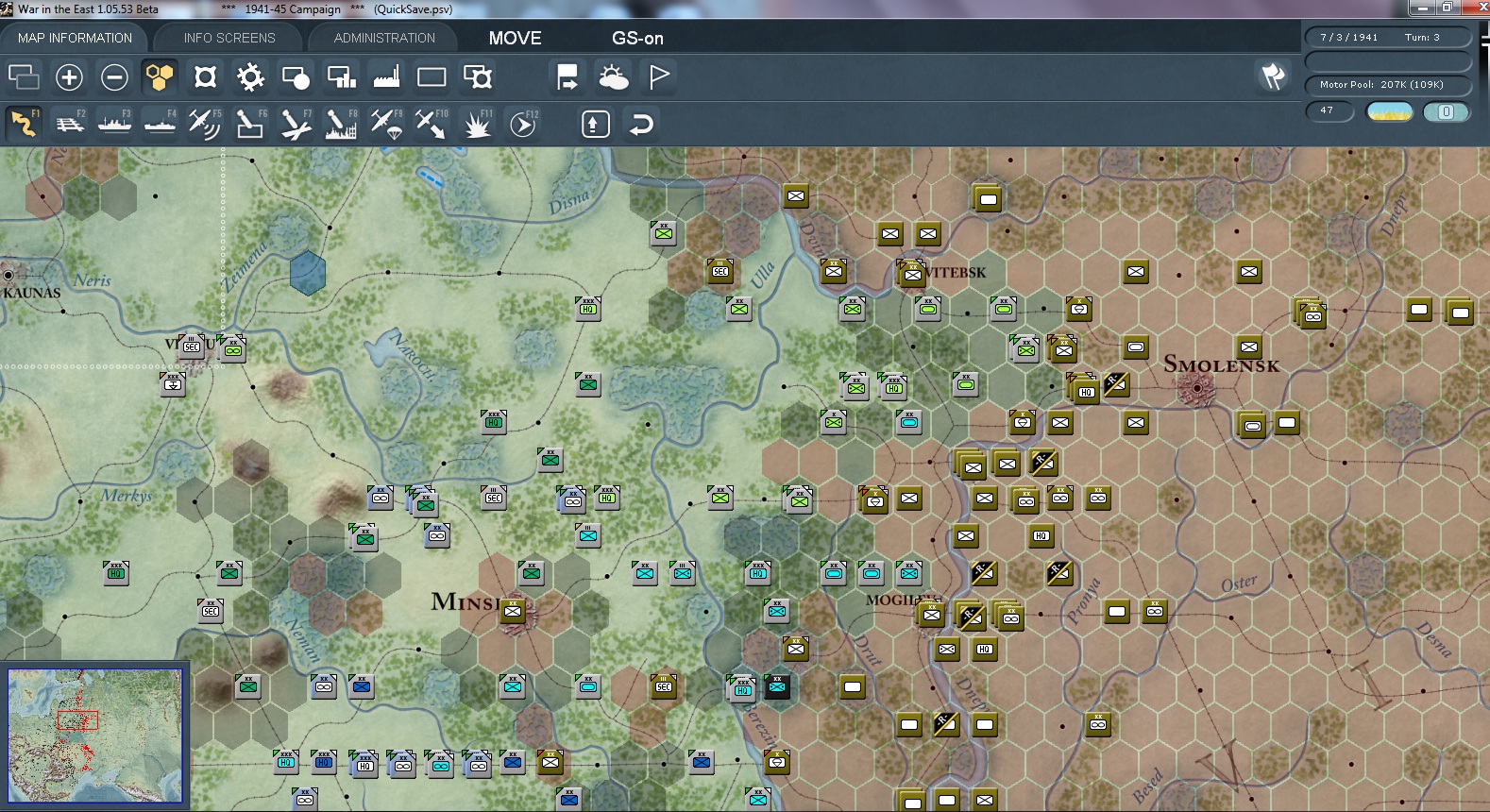Viewport: 1490px width, 812px height.
Task: Undo the last move with return arrow
Action: tap(641, 124)
